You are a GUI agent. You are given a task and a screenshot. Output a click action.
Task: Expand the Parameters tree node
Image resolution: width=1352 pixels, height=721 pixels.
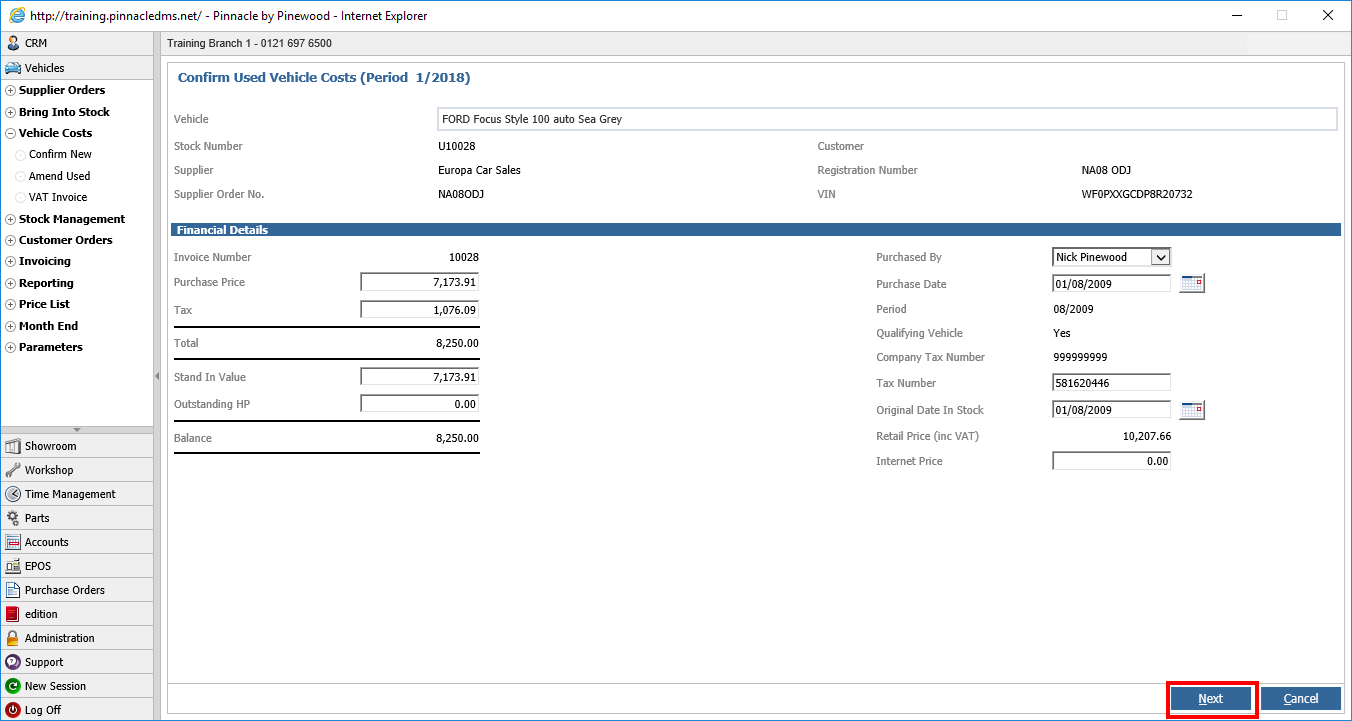point(11,348)
